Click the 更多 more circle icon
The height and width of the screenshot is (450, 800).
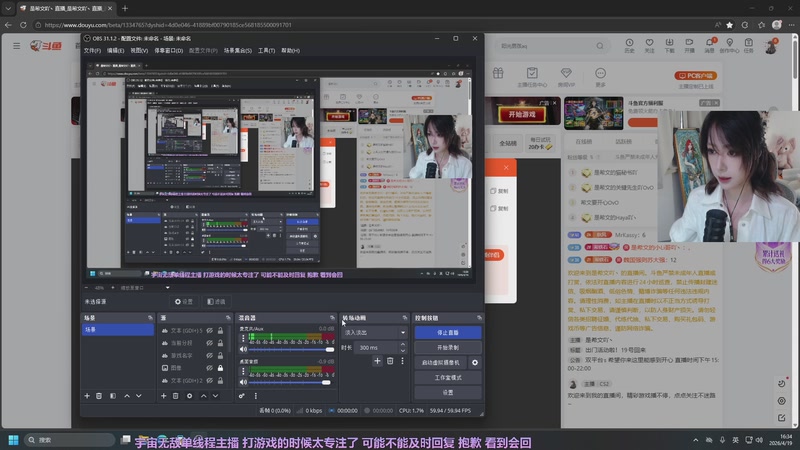point(601,73)
